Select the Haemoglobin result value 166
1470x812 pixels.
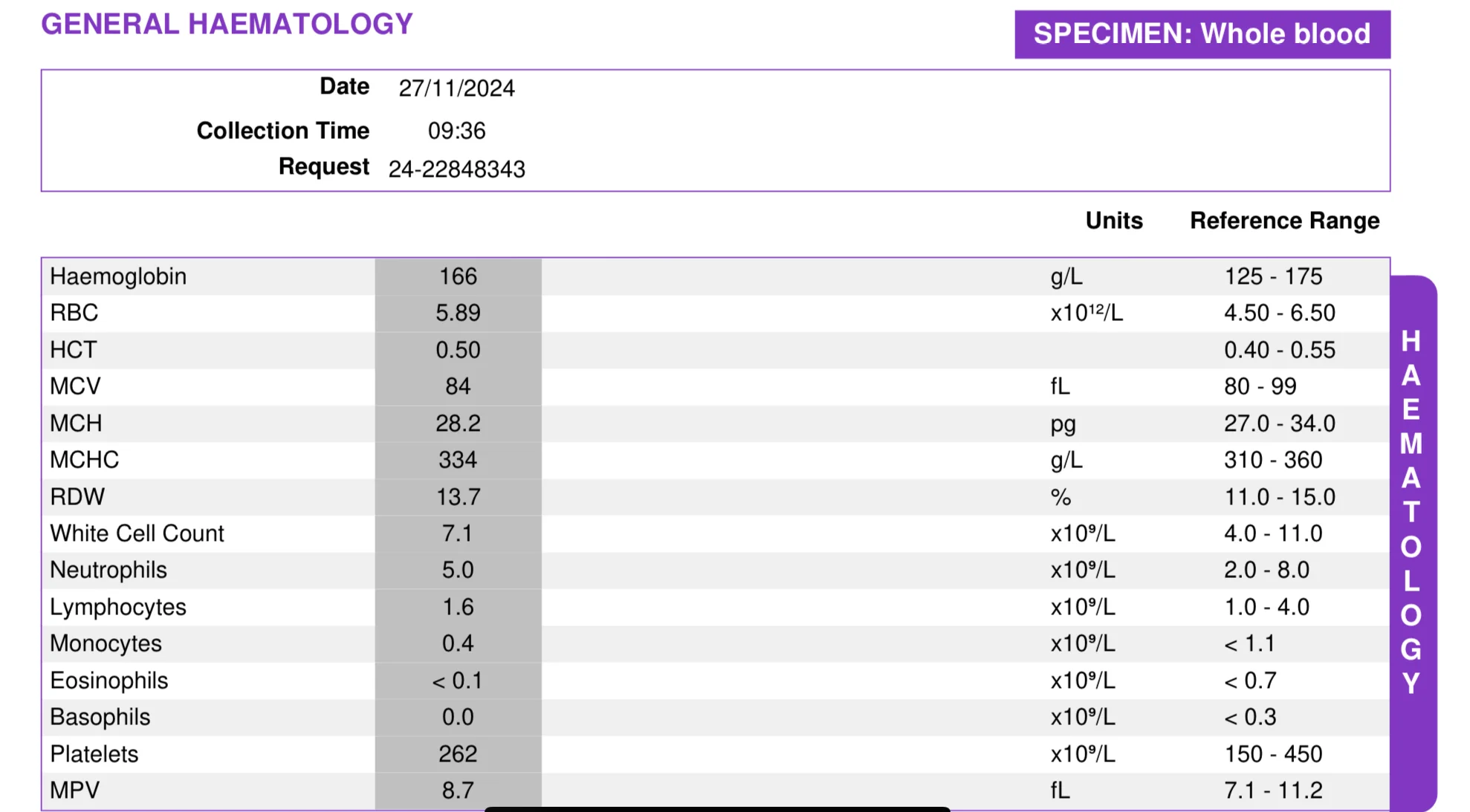click(x=458, y=276)
